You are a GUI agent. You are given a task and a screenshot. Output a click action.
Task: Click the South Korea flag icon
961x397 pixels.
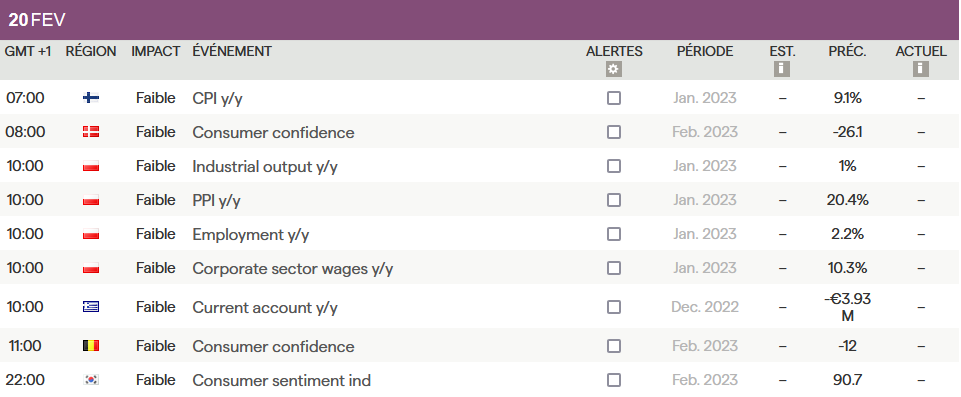pos(91,380)
